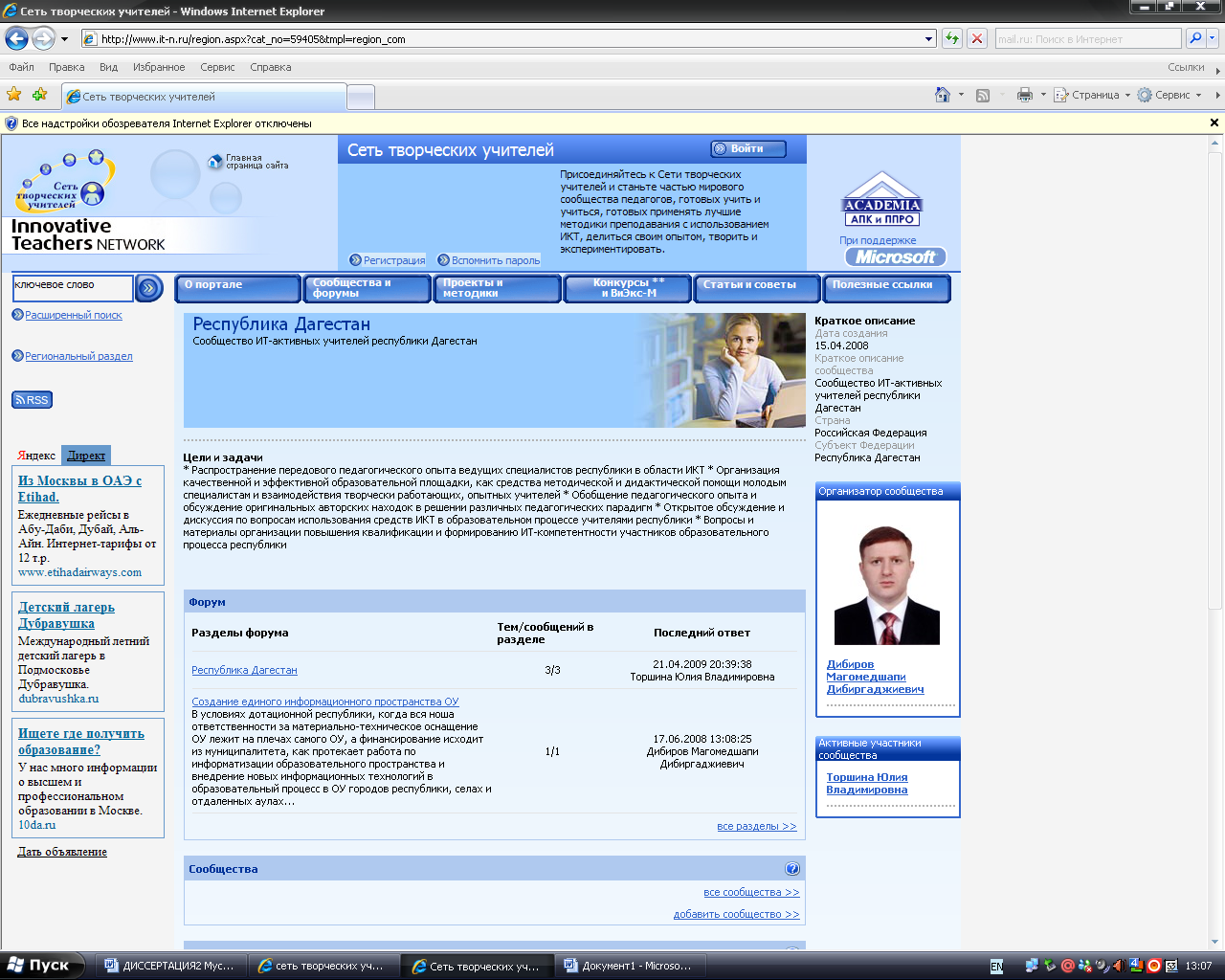1225x980 pixels.
Task: Refresh the page with the green arrows icon
Action: pos(952,38)
